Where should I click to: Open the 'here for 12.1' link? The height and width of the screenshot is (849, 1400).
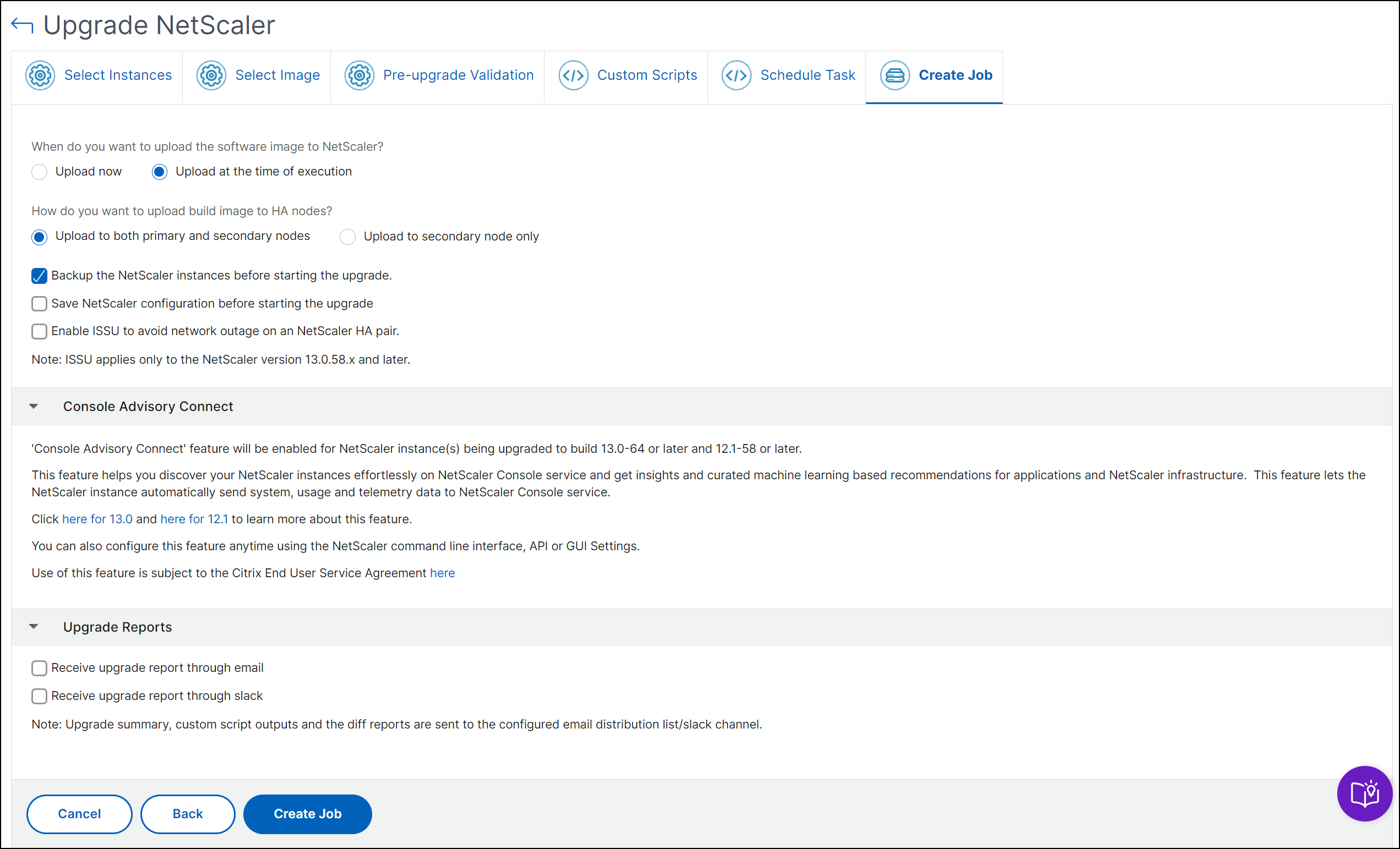pyautogui.click(x=194, y=519)
